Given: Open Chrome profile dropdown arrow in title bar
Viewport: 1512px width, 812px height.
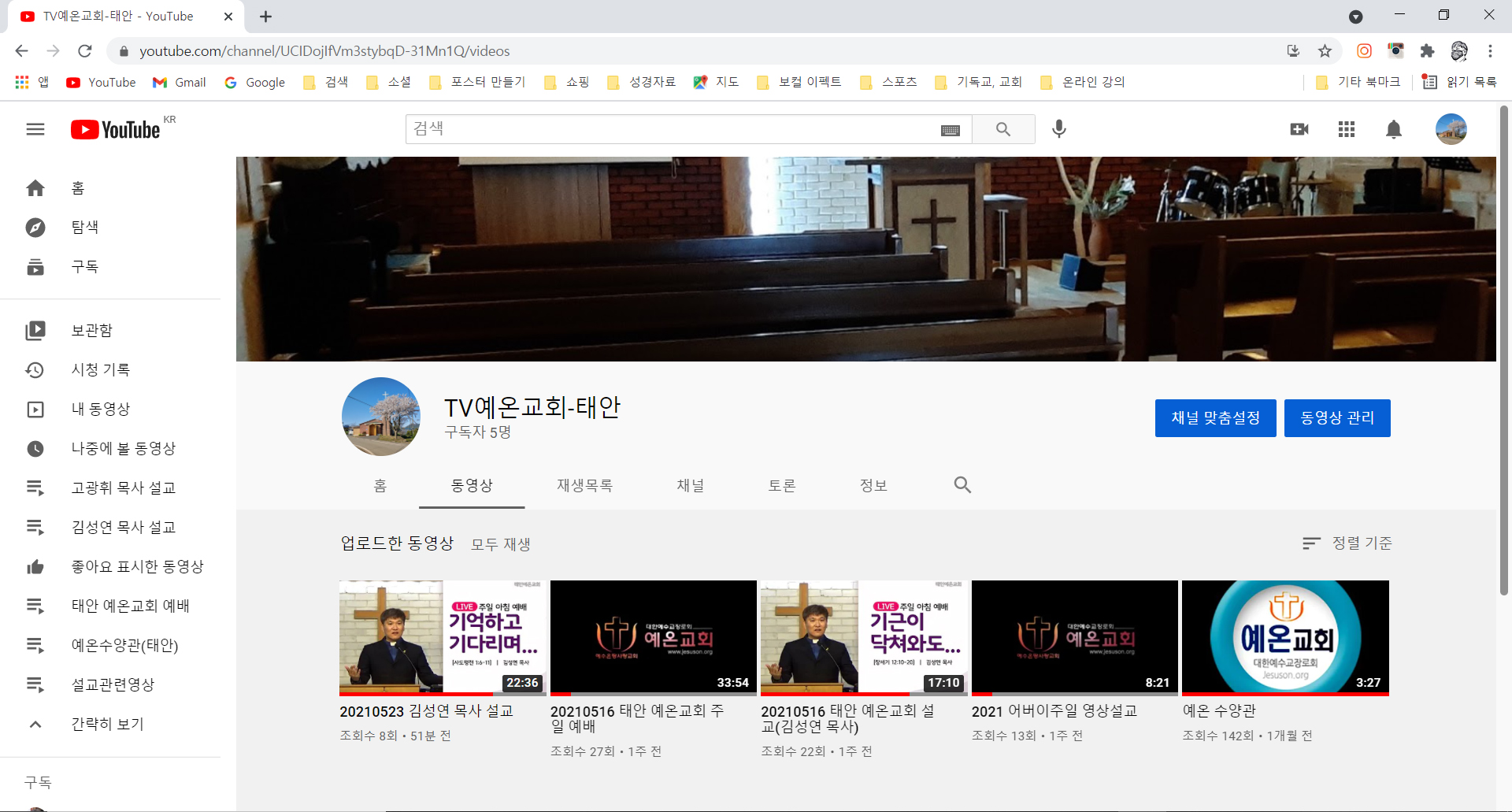Looking at the screenshot, I should click(x=1355, y=17).
